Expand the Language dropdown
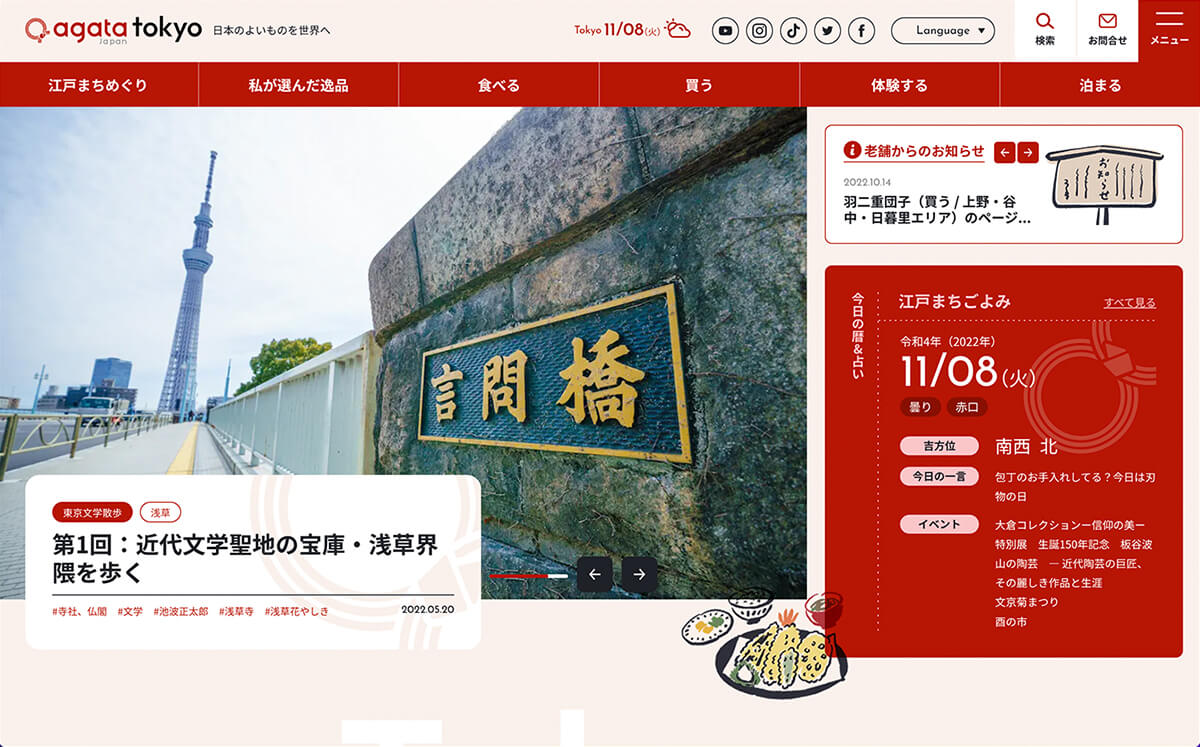Image resolution: width=1200 pixels, height=747 pixels. [x=942, y=31]
